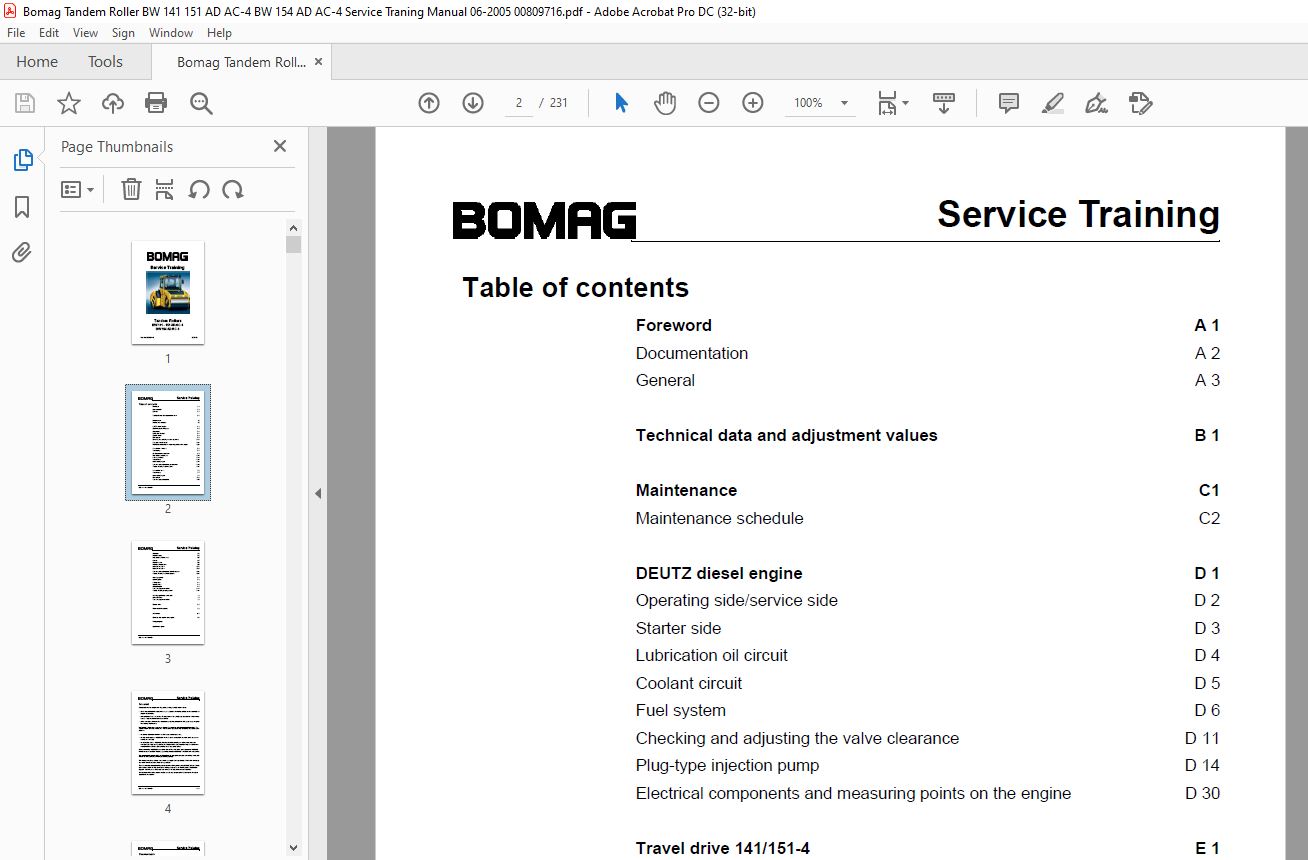Open Attachments paperclip panel
The height and width of the screenshot is (860, 1308).
click(x=22, y=253)
